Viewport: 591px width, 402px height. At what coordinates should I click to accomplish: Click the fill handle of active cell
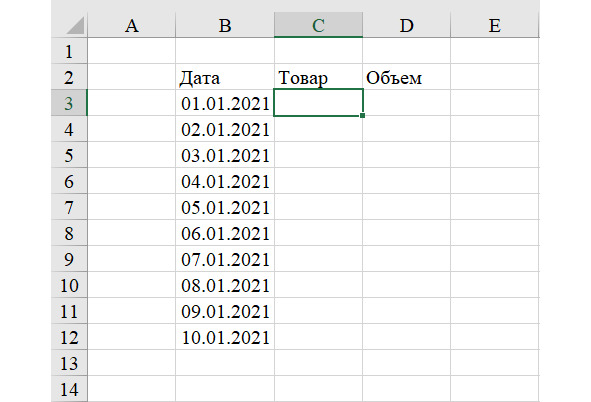363,116
